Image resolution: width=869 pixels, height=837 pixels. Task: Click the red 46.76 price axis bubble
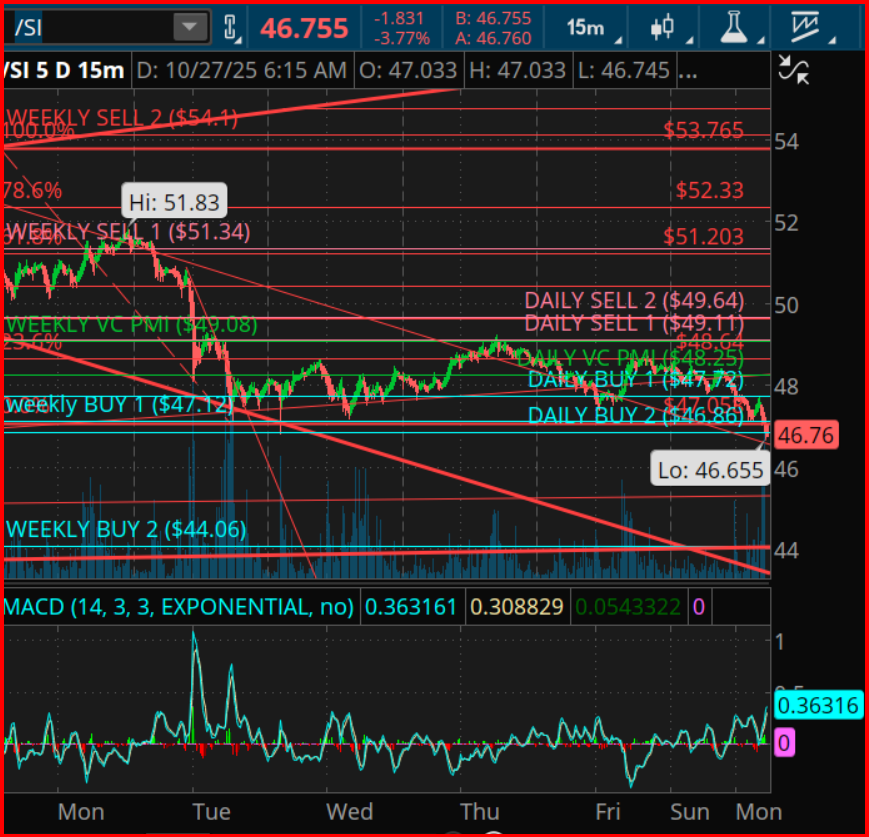(805, 435)
